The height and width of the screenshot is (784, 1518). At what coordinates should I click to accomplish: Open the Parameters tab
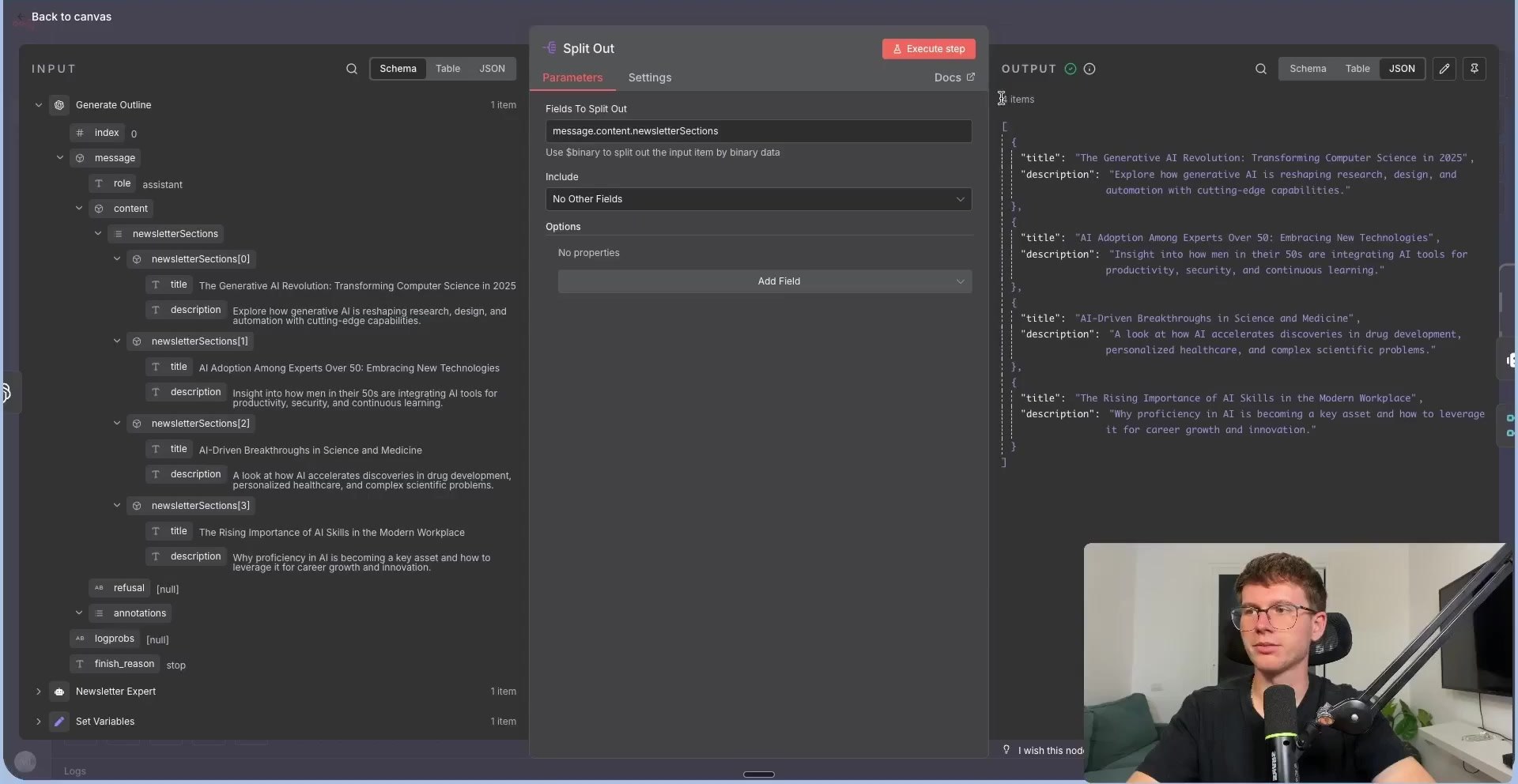(572, 77)
